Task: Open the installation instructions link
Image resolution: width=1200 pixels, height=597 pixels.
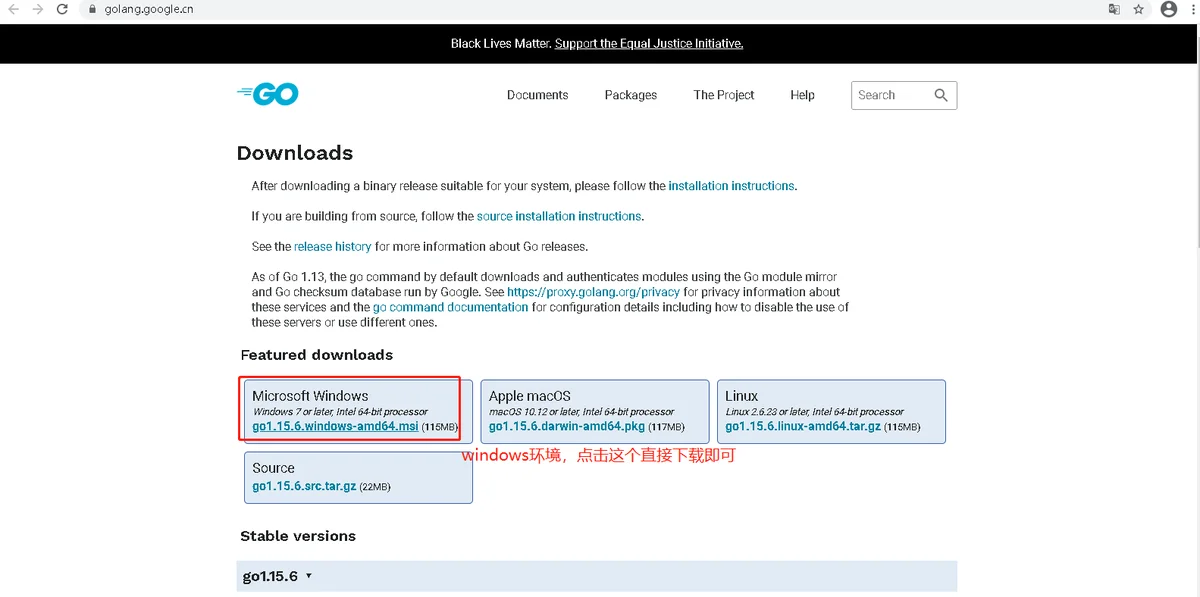Action: point(731,186)
